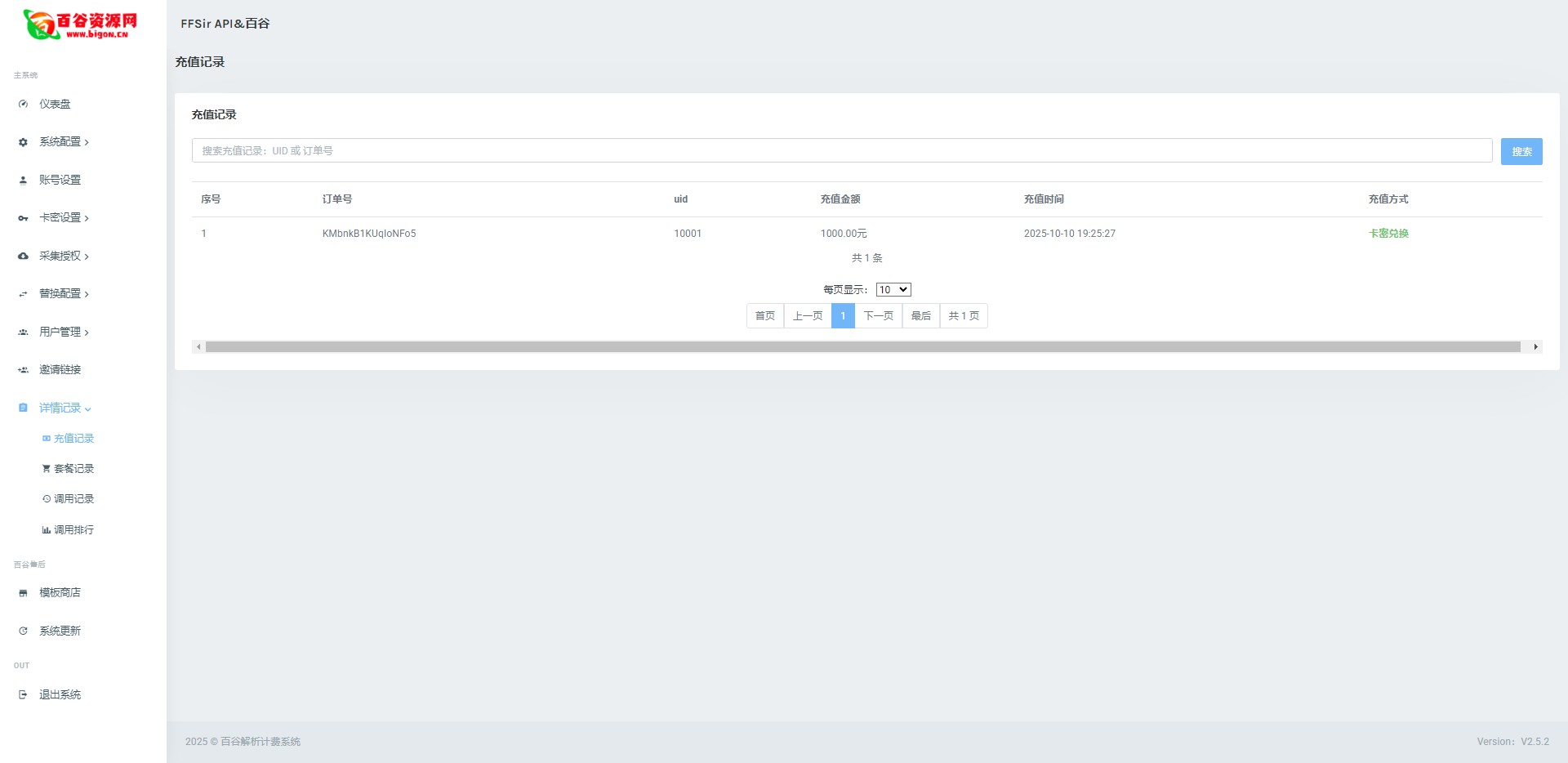Image resolution: width=1568 pixels, height=763 pixels.
Task: Click the key icon for card settings
Action: (x=23, y=218)
